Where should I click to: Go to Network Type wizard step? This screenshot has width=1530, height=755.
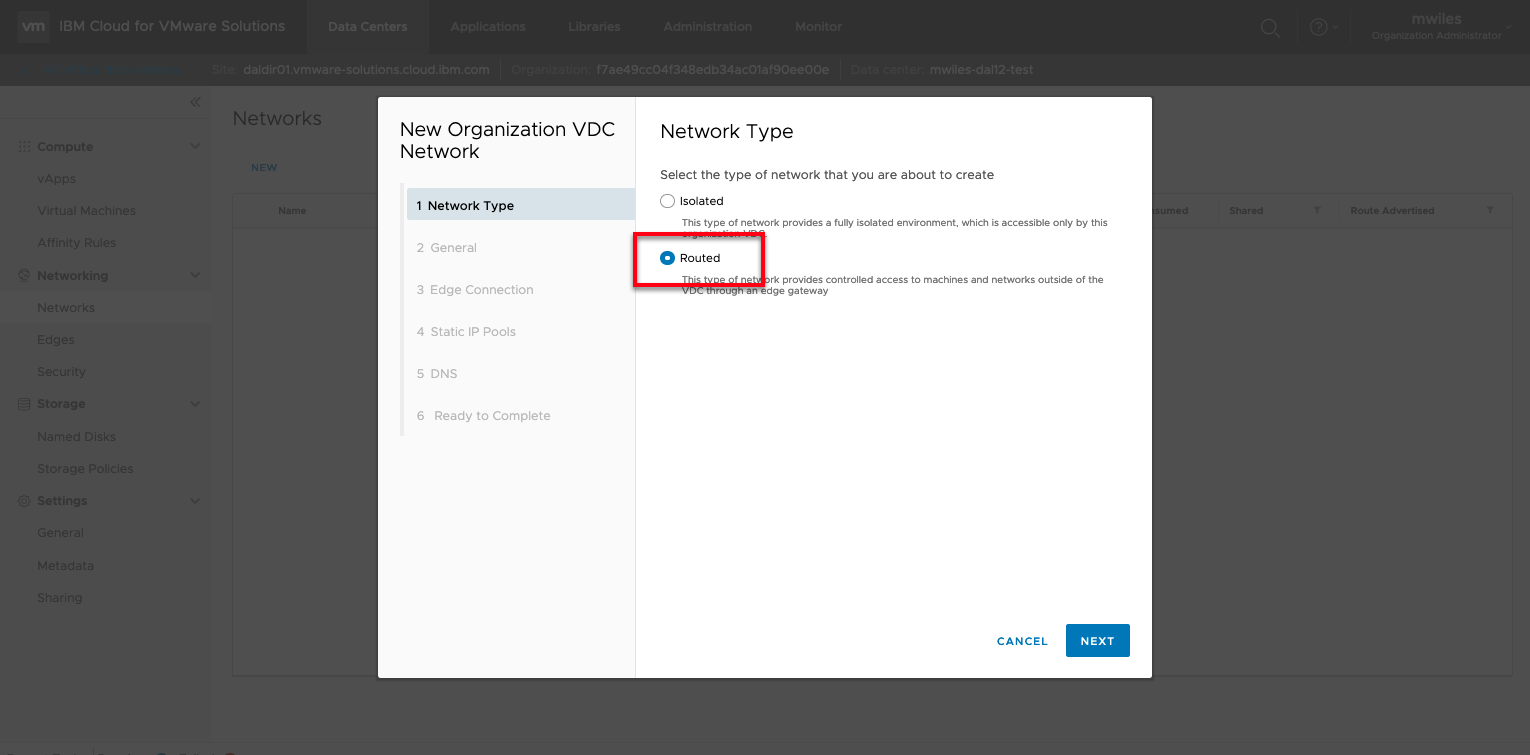pyautogui.click(x=470, y=206)
